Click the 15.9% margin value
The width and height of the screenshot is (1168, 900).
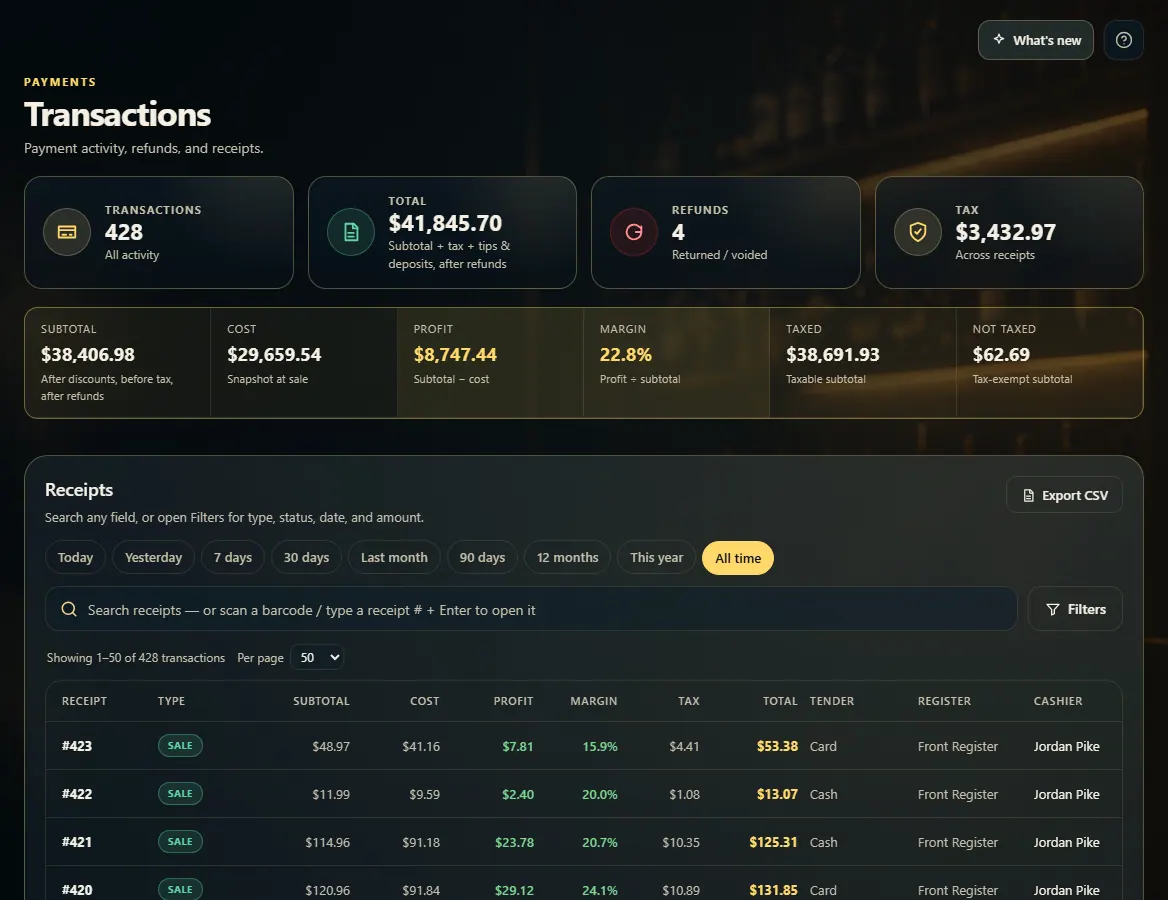[600, 747]
